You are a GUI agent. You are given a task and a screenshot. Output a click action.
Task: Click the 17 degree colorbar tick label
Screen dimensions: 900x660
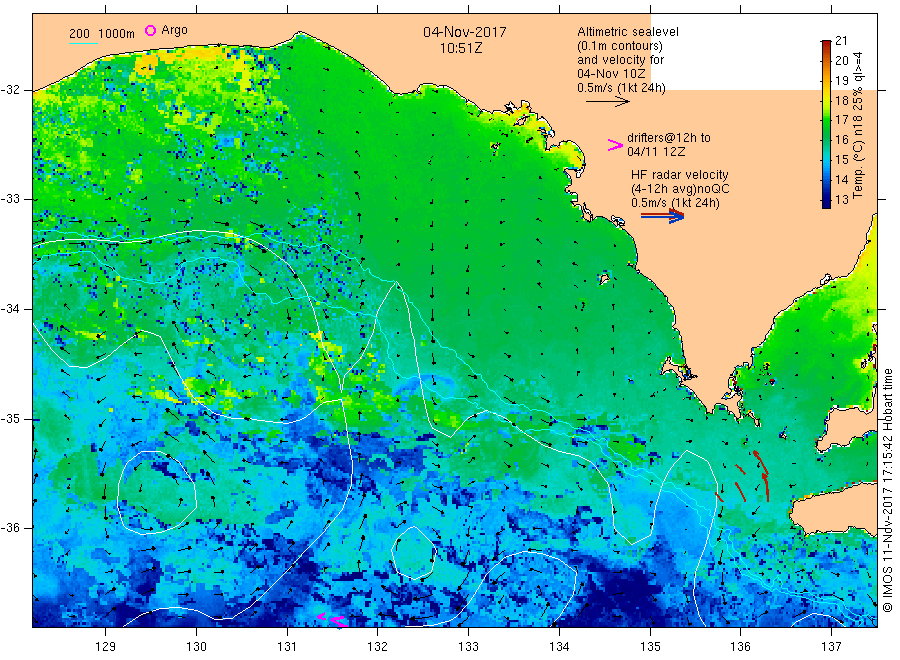click(x=841, y=120)
